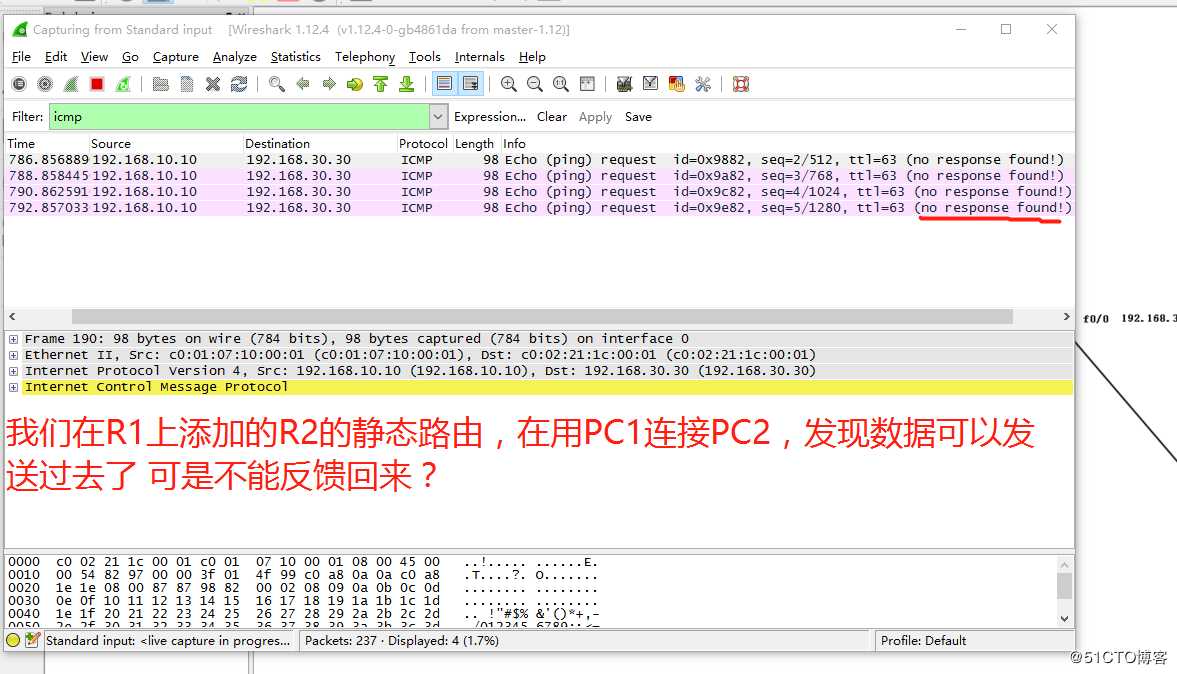Open the File menu
1177x674 pixels.
tap(21, 57)
